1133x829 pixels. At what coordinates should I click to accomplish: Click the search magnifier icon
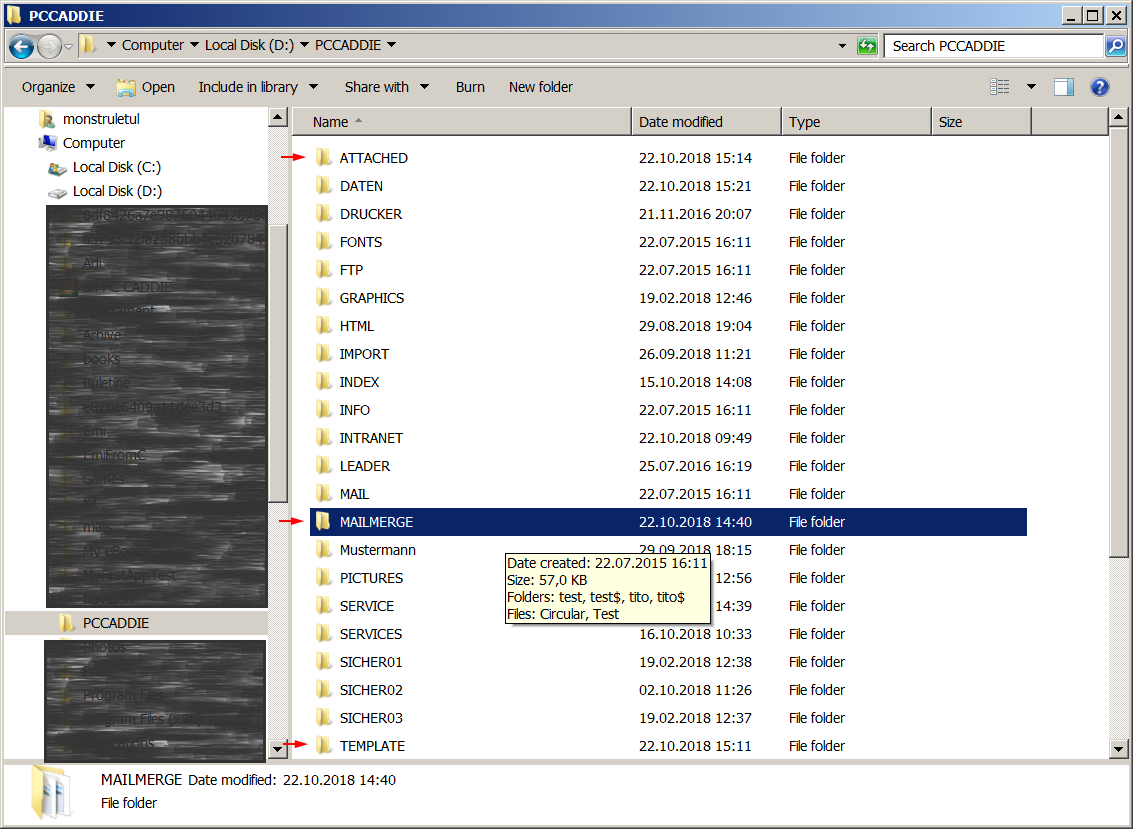click(1115, 46)
